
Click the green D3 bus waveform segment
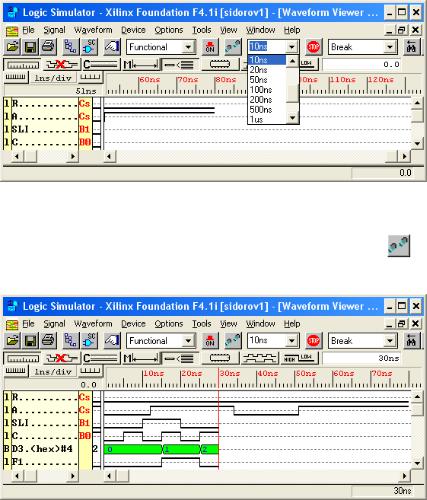point(161,449)
